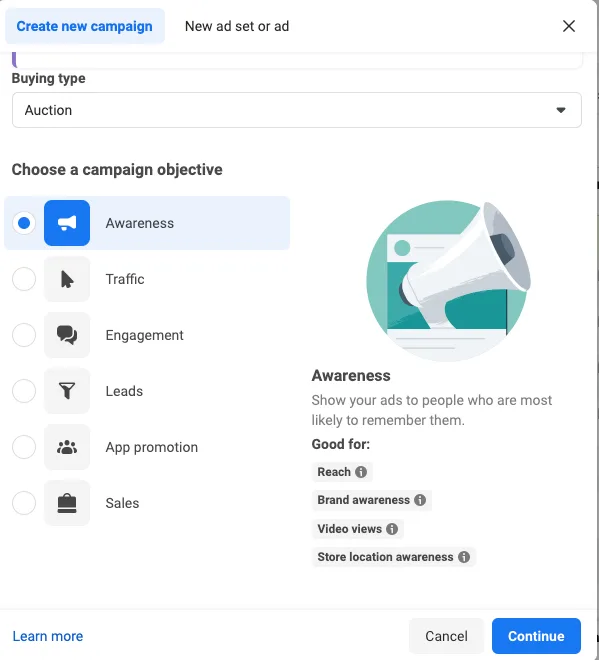Click the Engagement chat bubbles icon
The height and width of the screenshot is (660, 599).
[x=67, y=335]
